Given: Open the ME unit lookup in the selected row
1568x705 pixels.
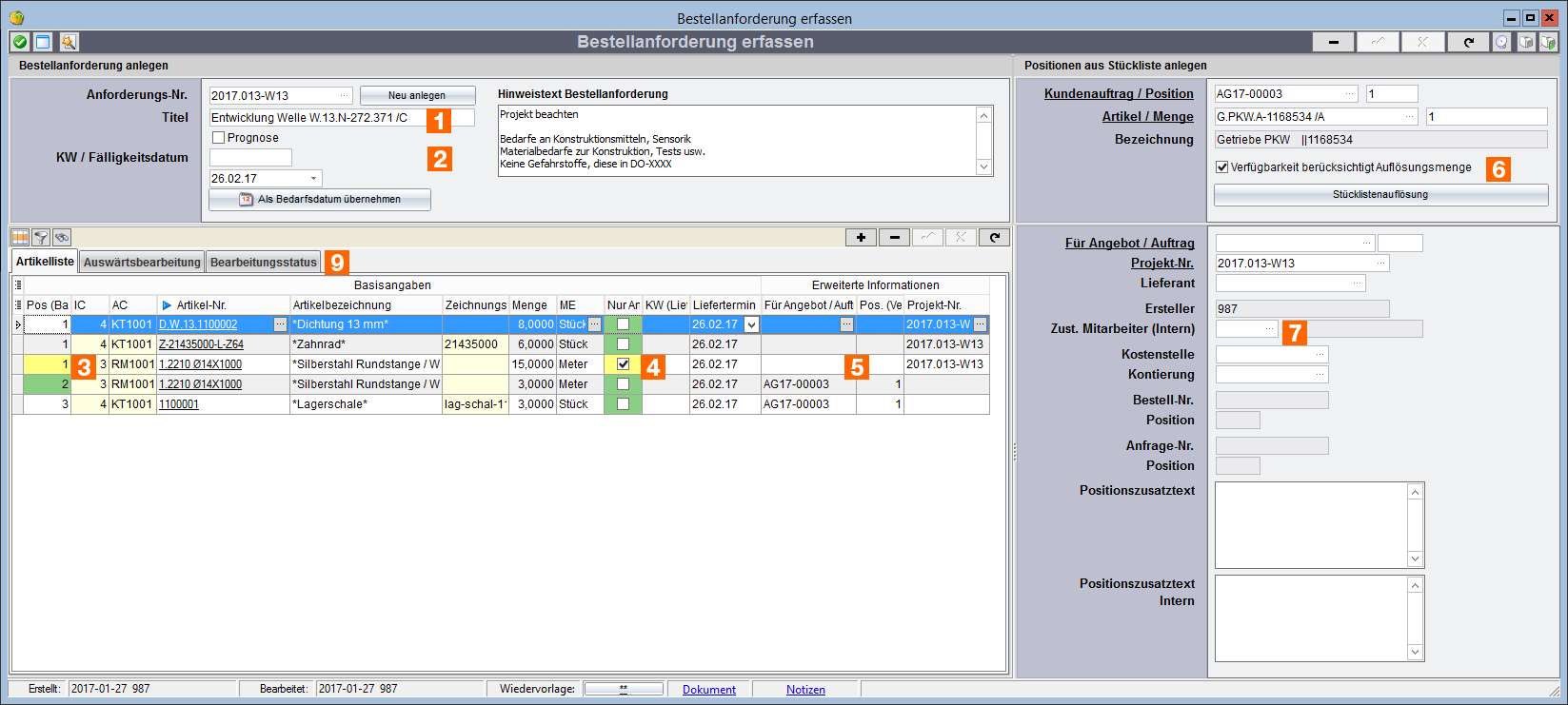Looking at the screenshot, I should coord(595,324).
